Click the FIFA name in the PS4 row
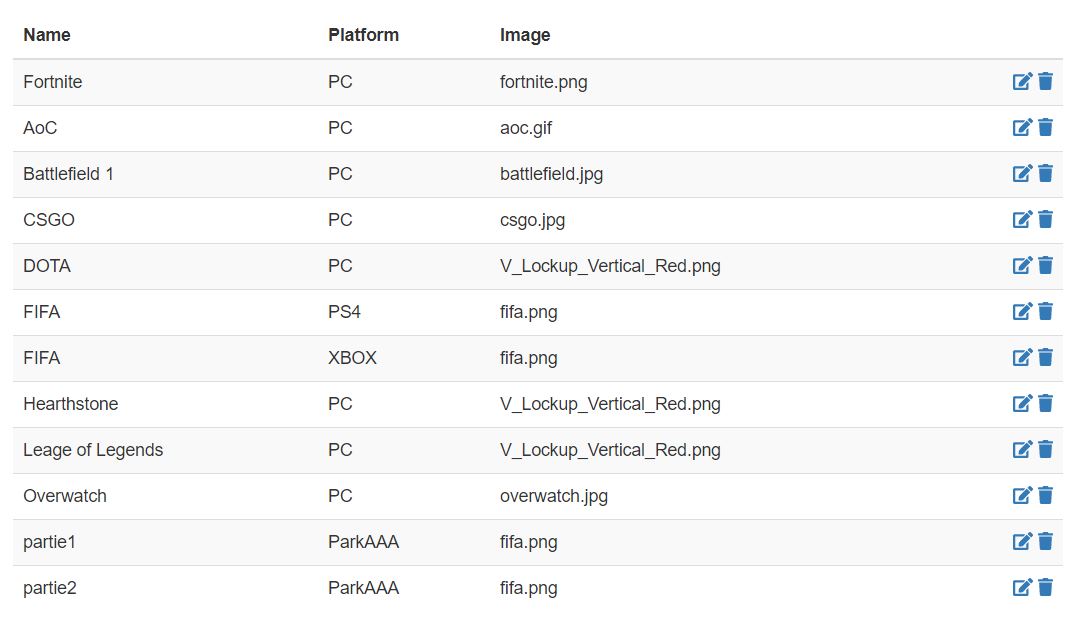This screenshot has height=620, width=1079. tap(42, 312)
